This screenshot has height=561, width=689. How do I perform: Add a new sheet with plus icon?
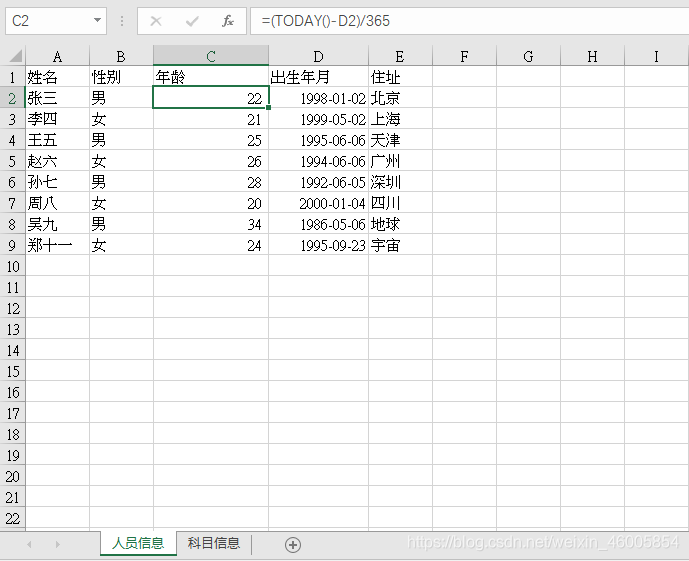293,545
